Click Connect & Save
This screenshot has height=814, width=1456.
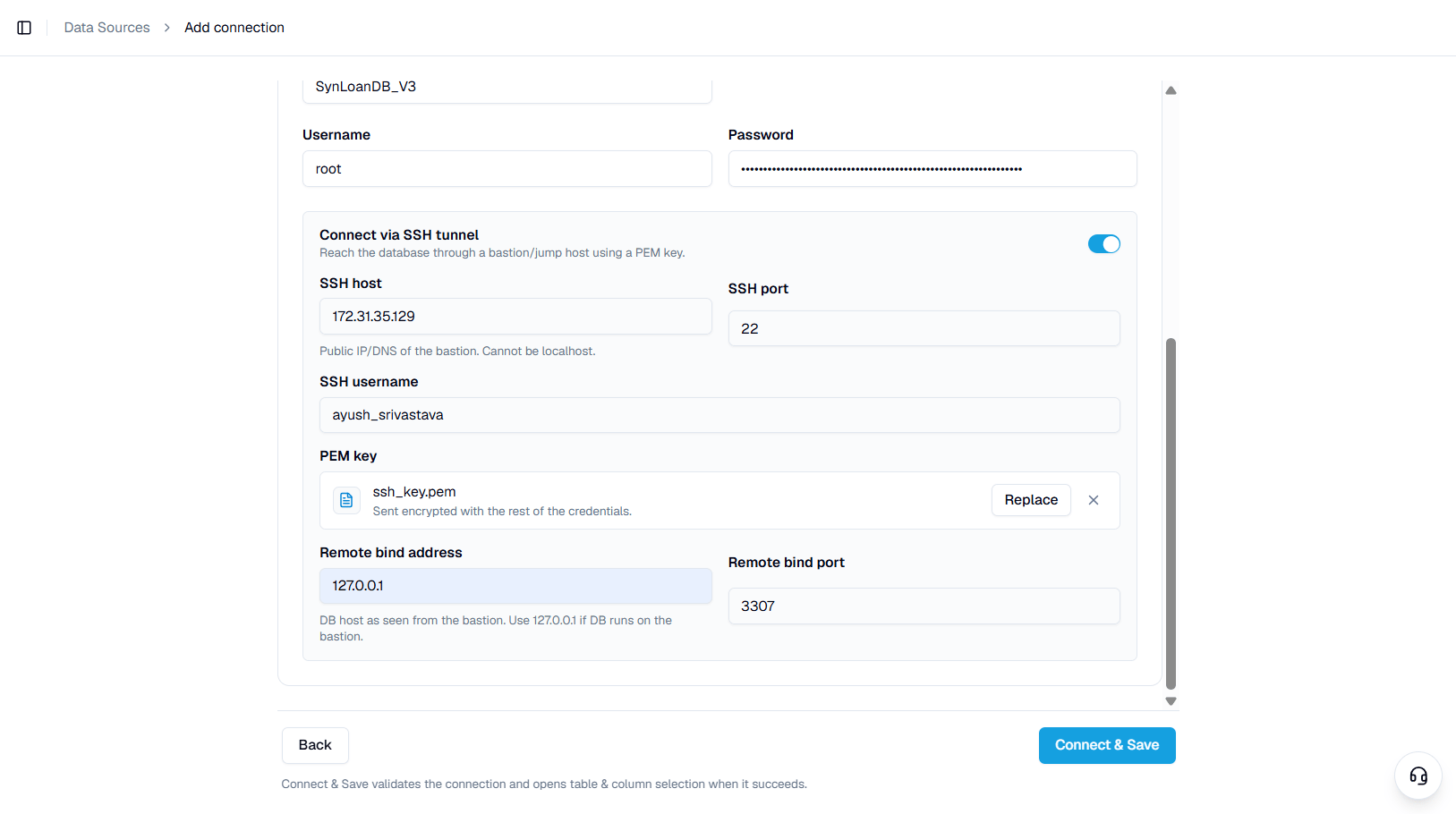coord(1107,745)
